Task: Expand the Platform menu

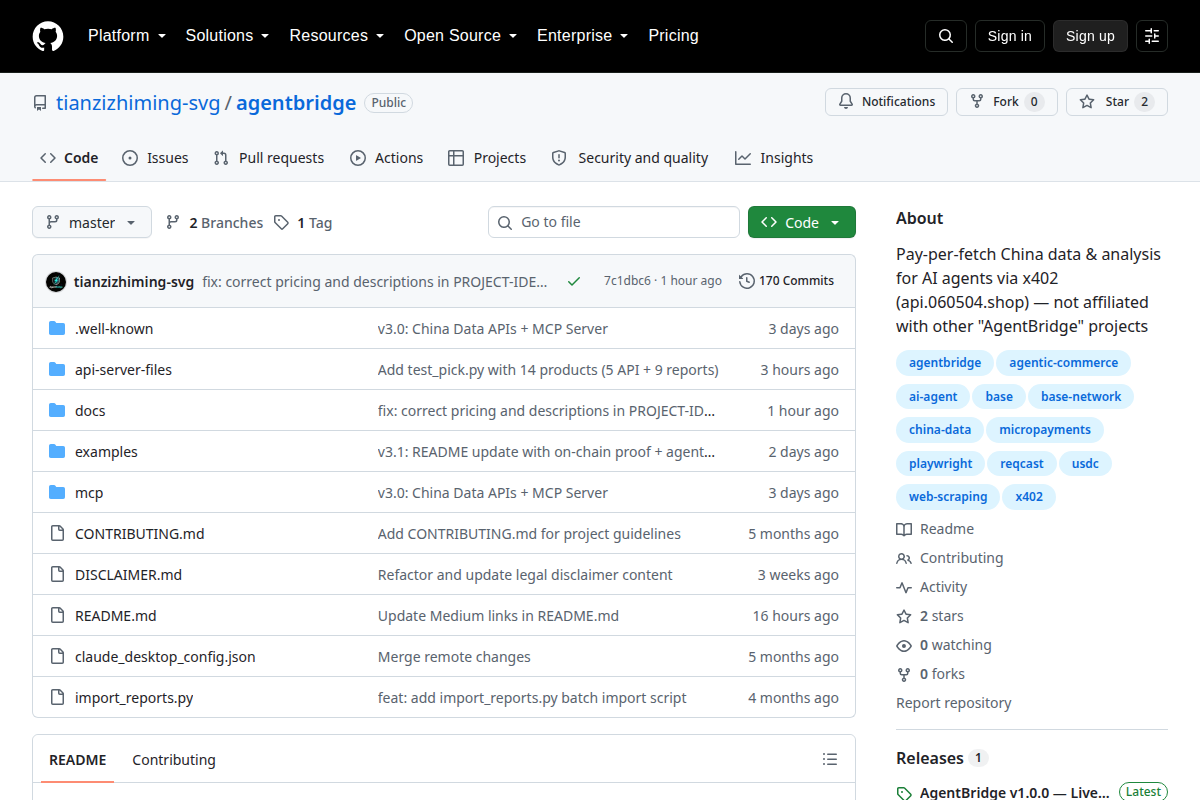Action: click(127, 36)
